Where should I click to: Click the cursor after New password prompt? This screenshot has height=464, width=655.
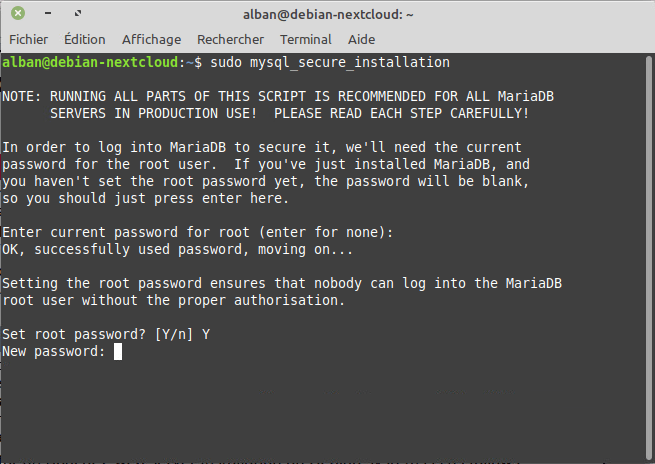(118, 352)
